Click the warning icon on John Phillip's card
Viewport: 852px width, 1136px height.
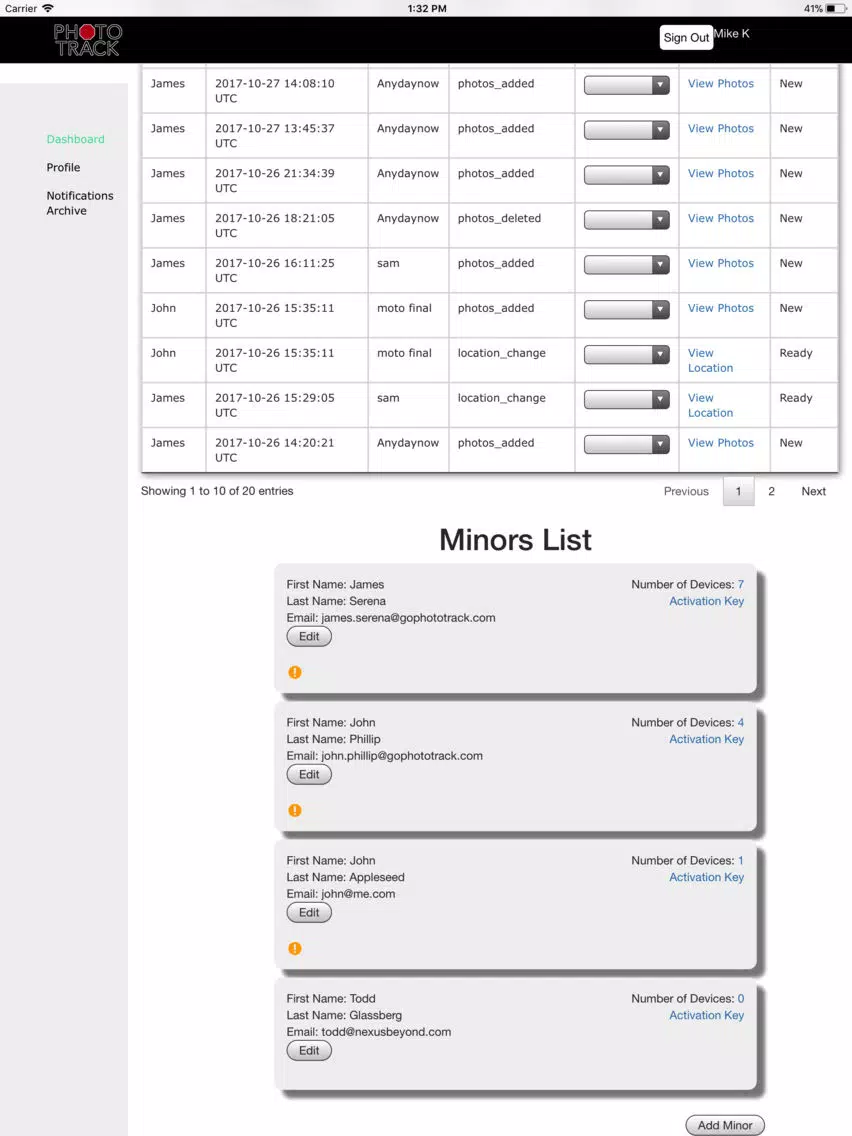(295, 810)
